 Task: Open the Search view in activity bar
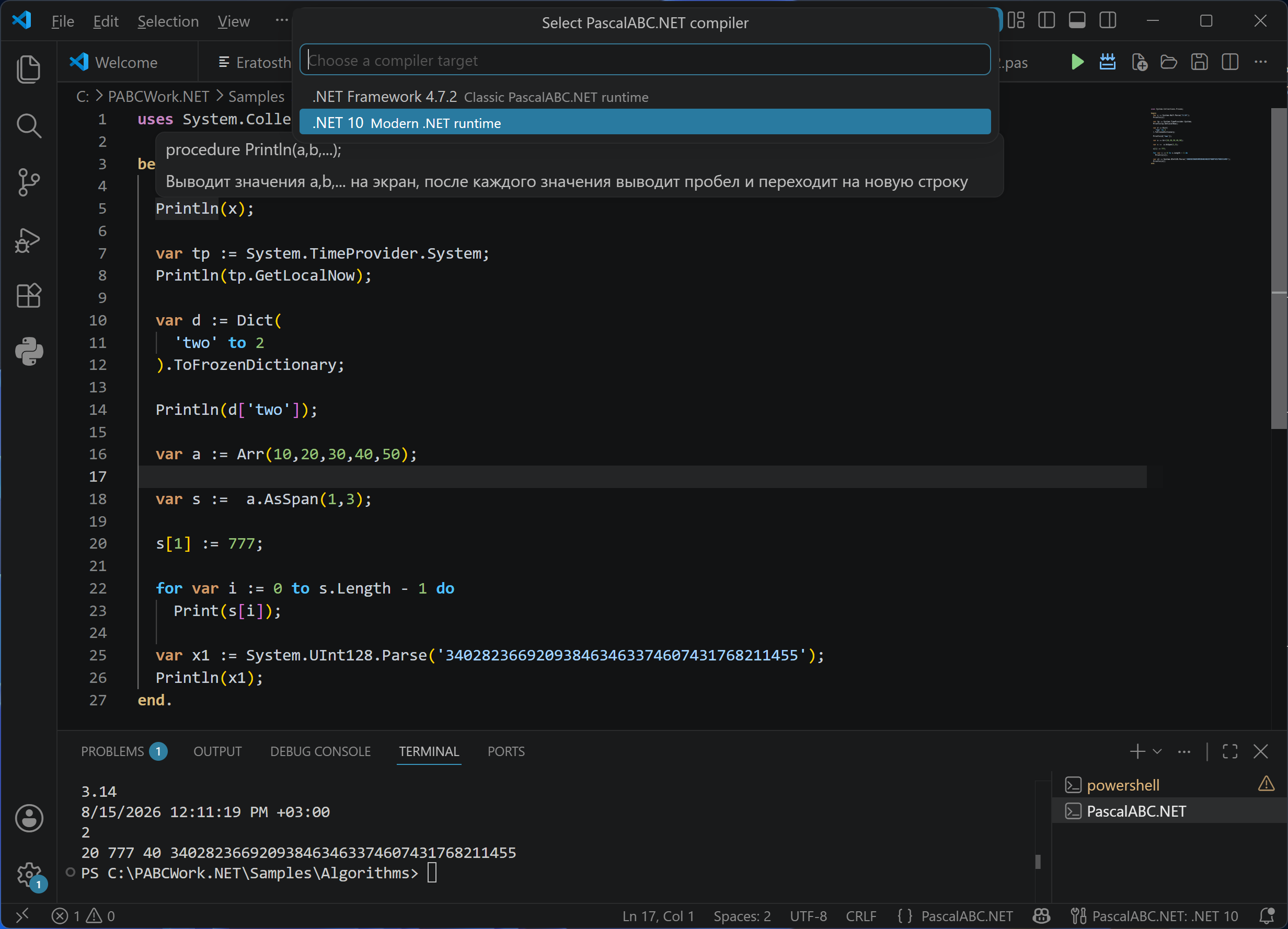pos(28,125)
